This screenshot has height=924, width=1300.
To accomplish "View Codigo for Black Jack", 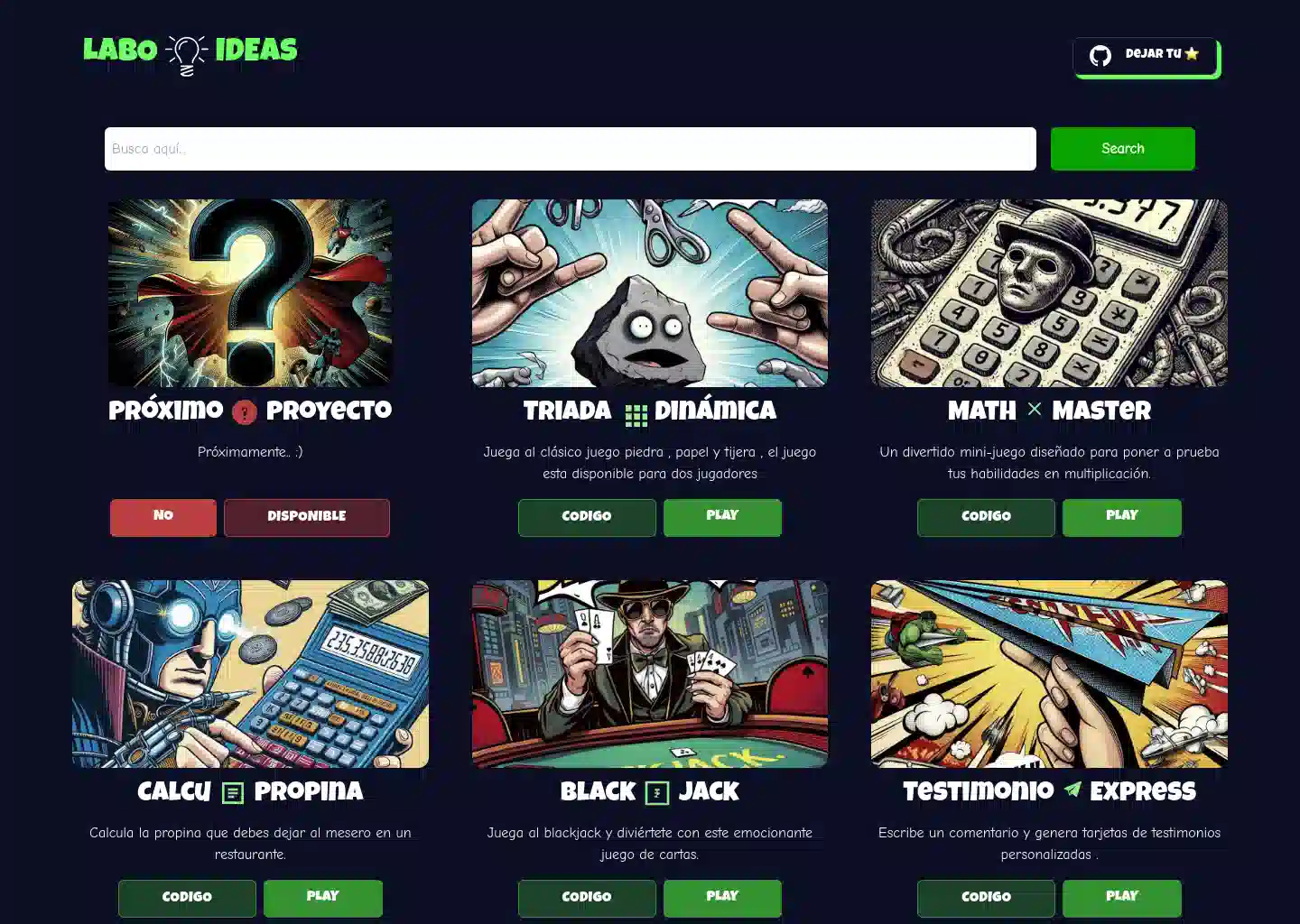I will tap(587, 898).
